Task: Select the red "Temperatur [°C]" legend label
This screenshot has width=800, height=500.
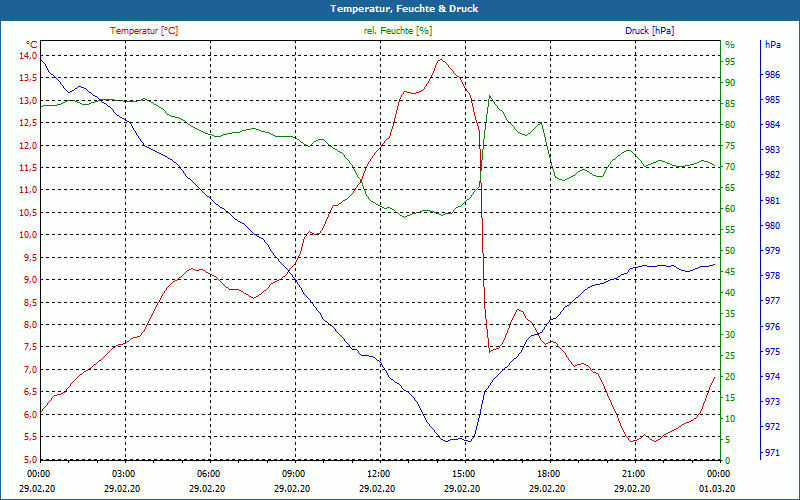Action: [144, 31]
